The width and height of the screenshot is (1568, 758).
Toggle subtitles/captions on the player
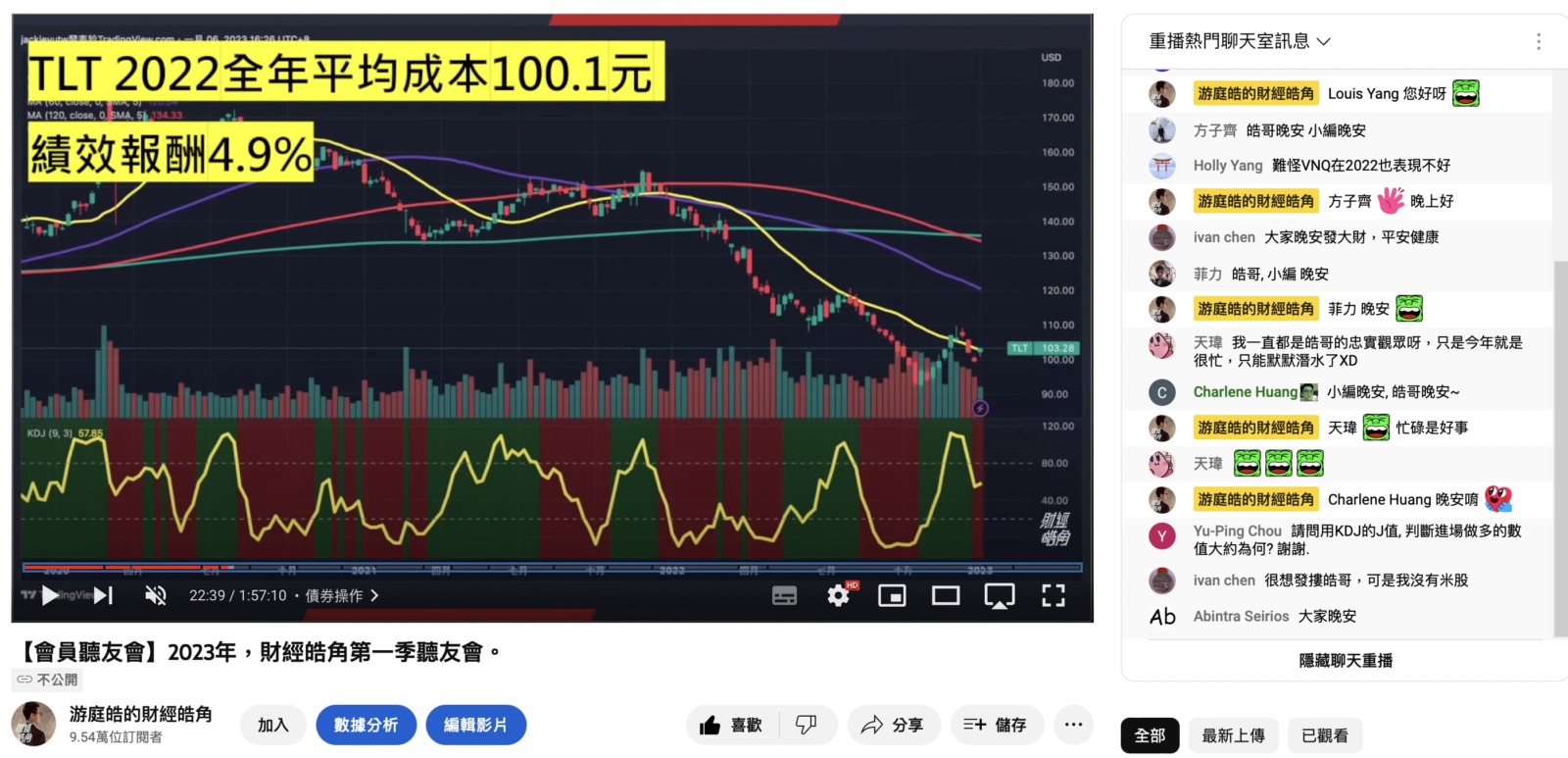[784, 595]
